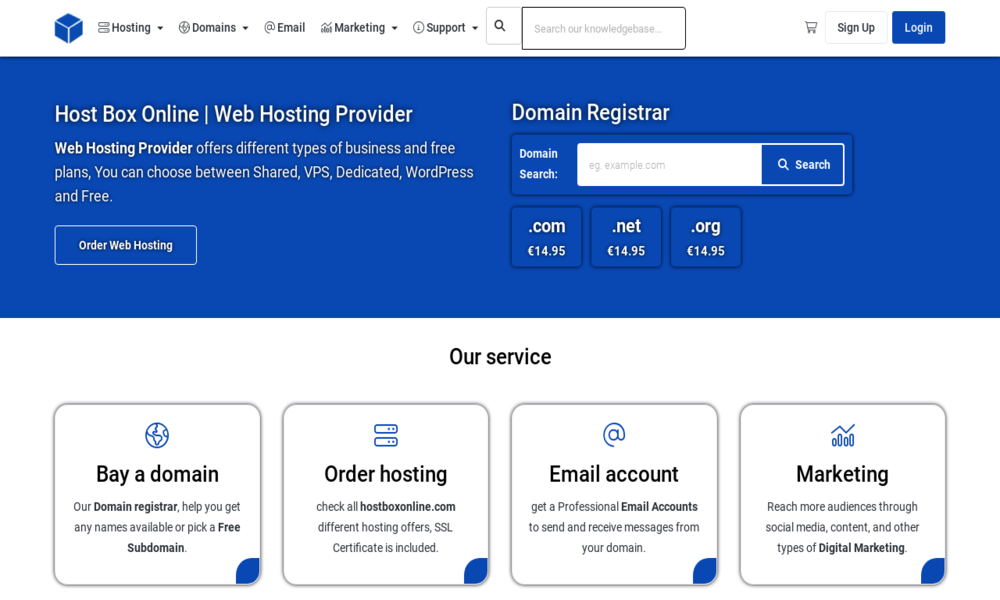The width and height of the screenshot is (1000, 600).
Task: Open the Domains dropdown menu
Action: coord(213,28)
